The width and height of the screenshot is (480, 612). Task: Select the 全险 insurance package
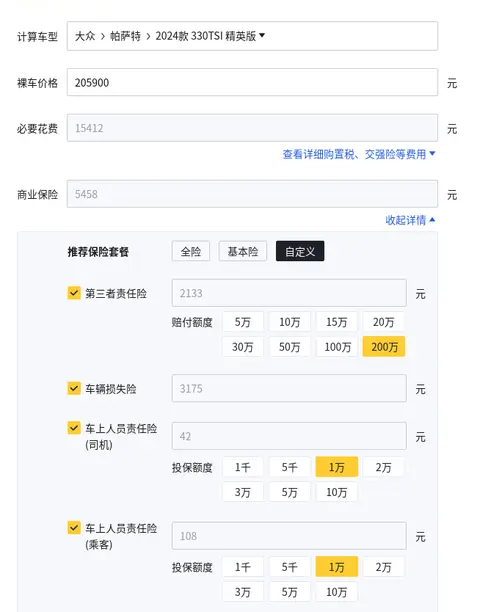pos(191,251)
